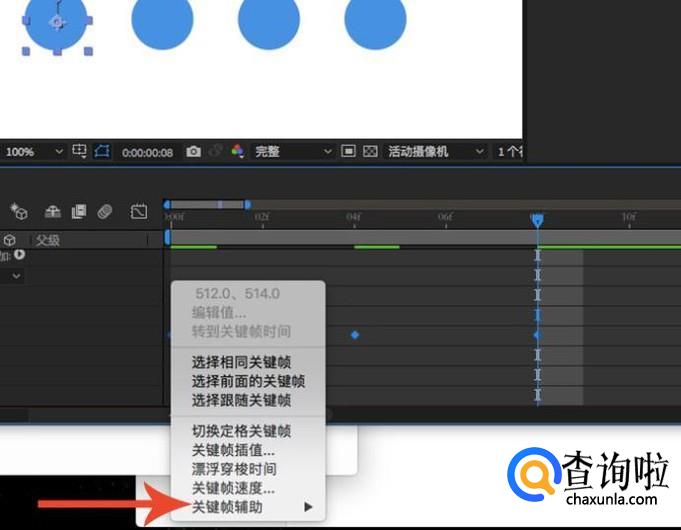Click the motion blur icon
This screenshot has height=530, width=681.
(x=105, y=211)
